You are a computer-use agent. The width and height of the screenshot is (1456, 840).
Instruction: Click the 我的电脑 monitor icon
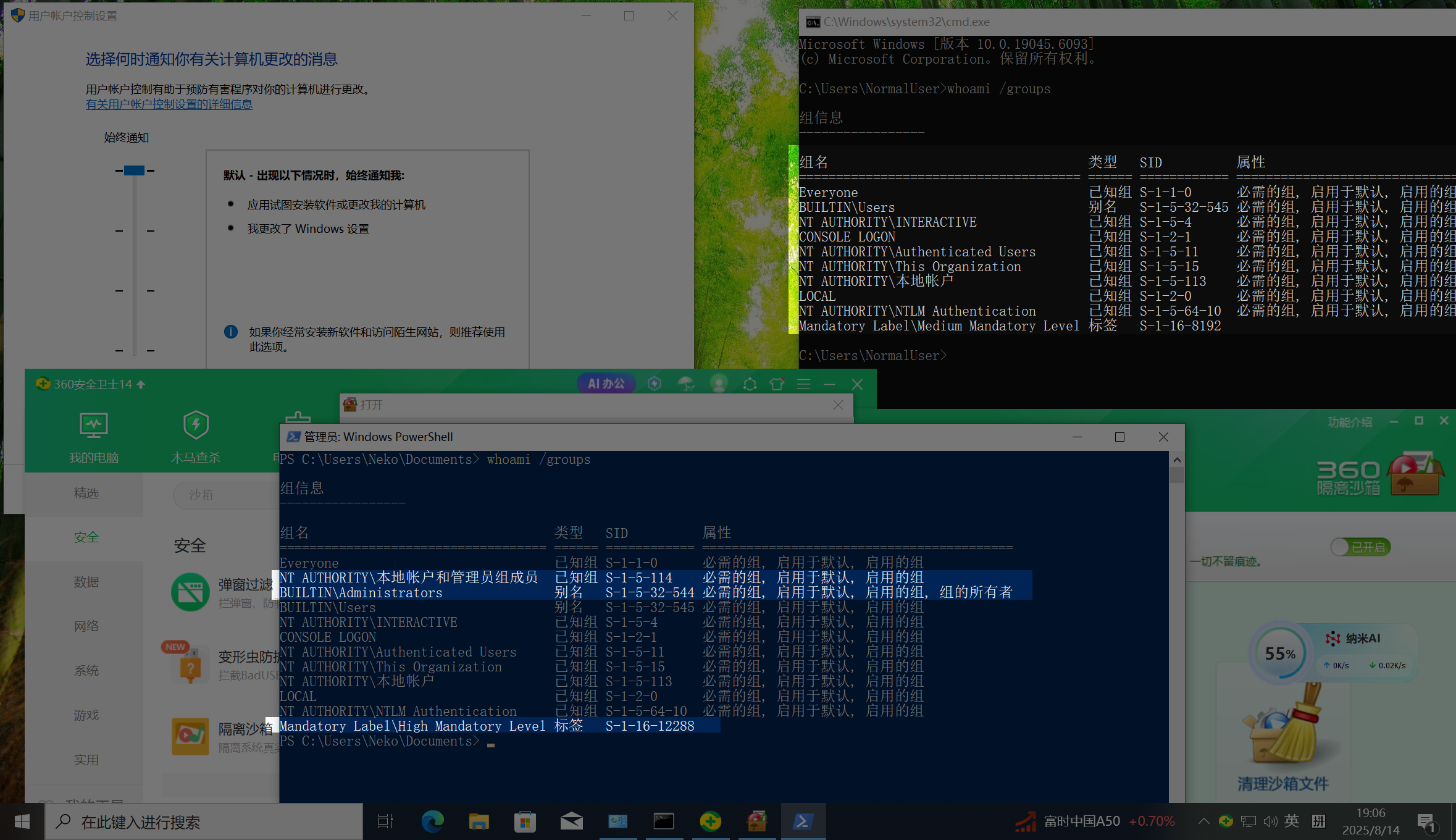point(93,426)
